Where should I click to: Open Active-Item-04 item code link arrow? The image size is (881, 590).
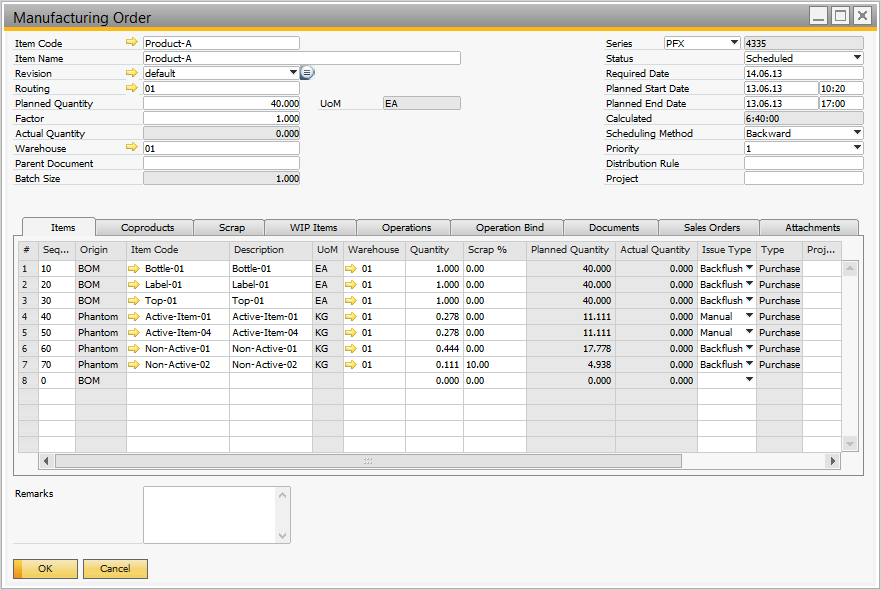[134, 333]
